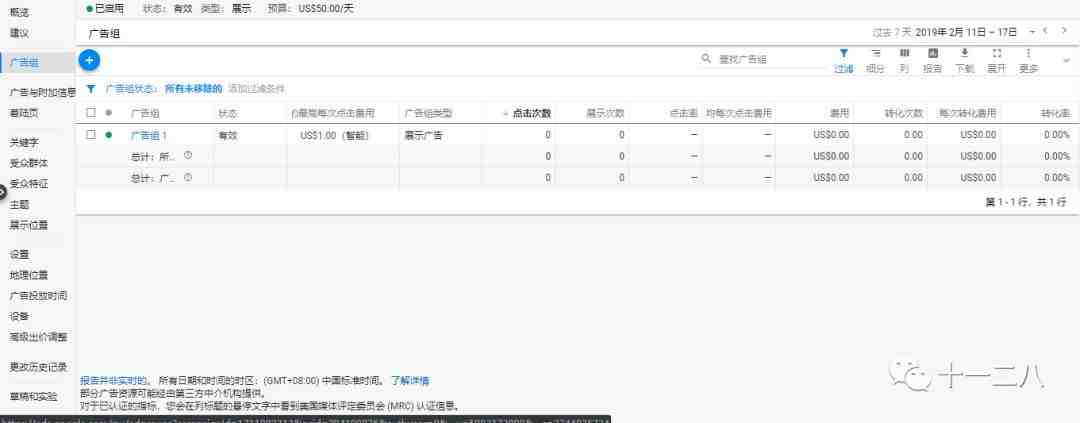Check the box for 广告组 1 row

[x=91, y=134]
